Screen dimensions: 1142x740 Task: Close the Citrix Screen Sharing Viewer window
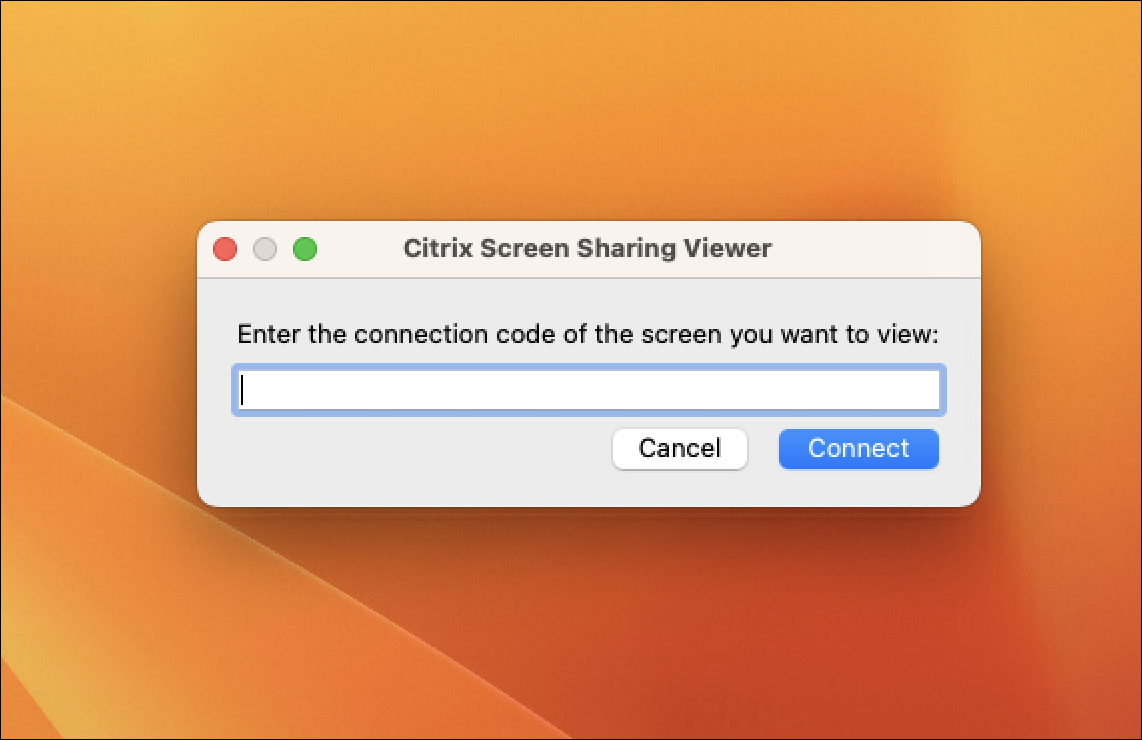(x=225, y=249)
